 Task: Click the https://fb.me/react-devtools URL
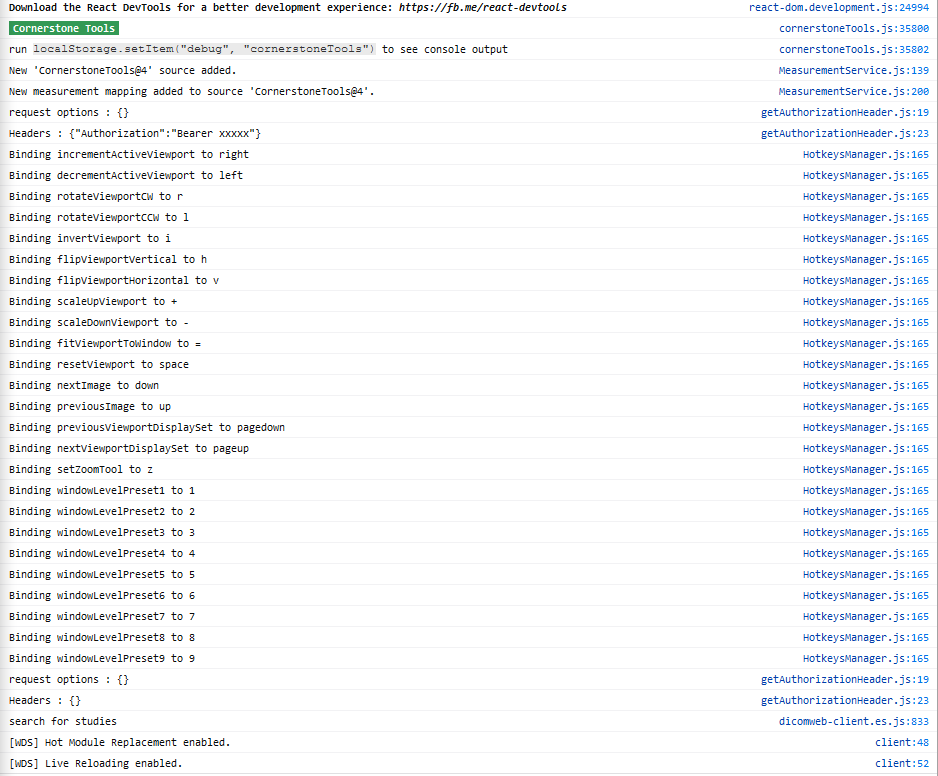coord(483,8)
